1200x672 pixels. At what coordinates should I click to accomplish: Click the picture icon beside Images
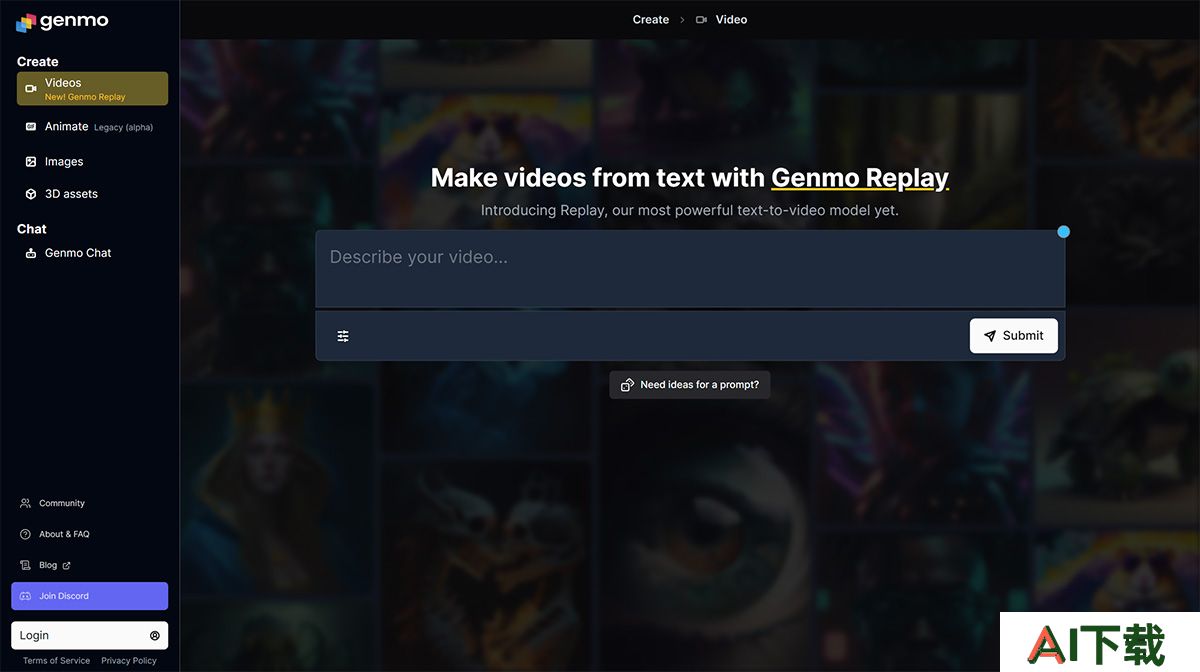(31, 161)
